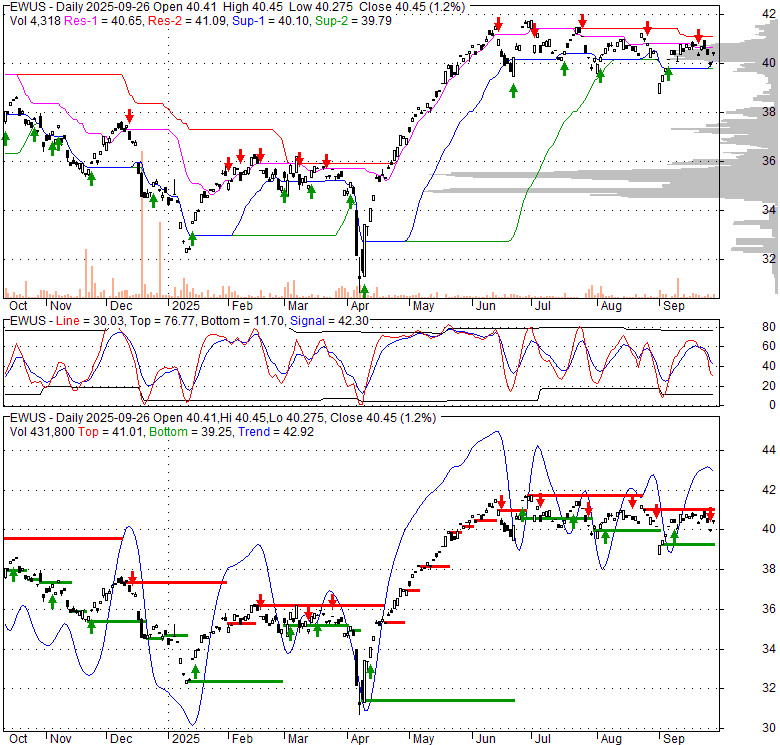Select 'Apr' on the top chart's date axis
This screenshot has height=745, width=780.
click(x=360, y=306)
